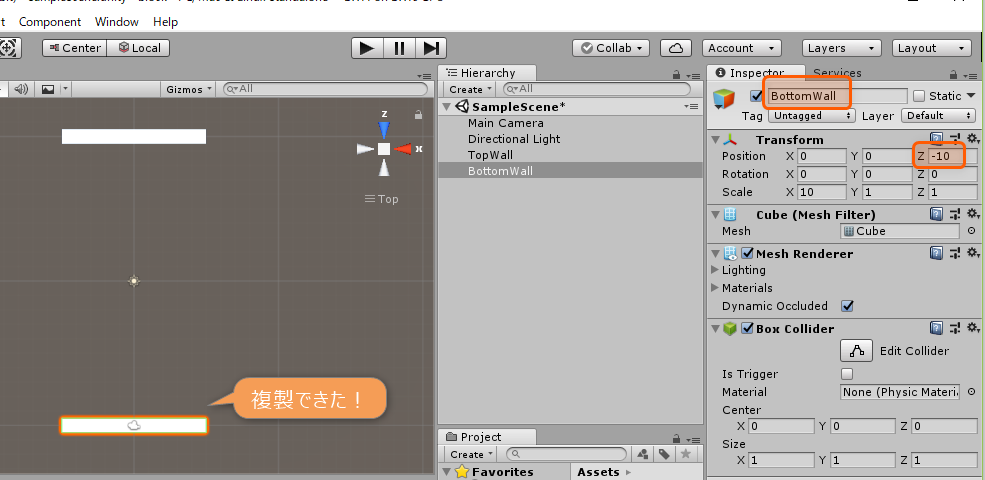Viewport: 985px width, 480px height.
Task: Select Directional Light in Hierarchy
Action: pyautogui.click(x=514, y=139)
